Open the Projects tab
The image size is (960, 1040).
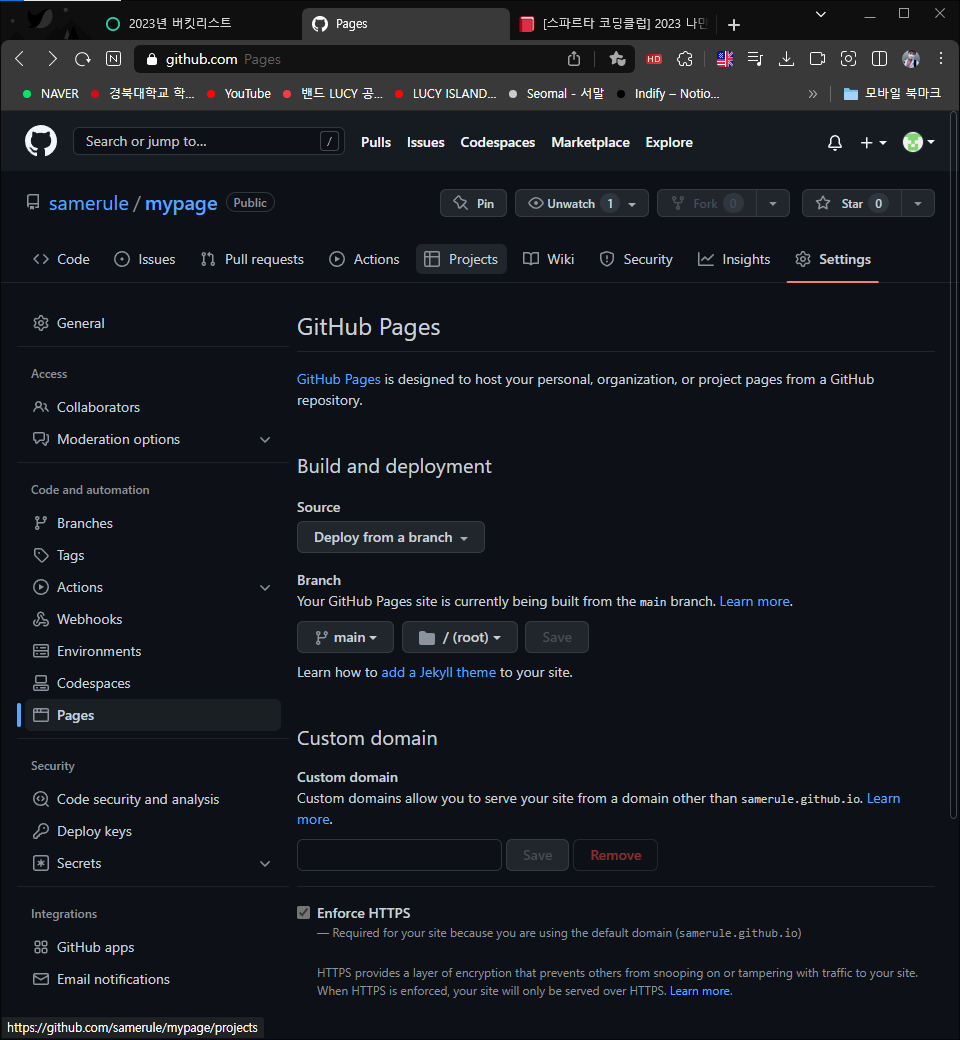(461, 259)
